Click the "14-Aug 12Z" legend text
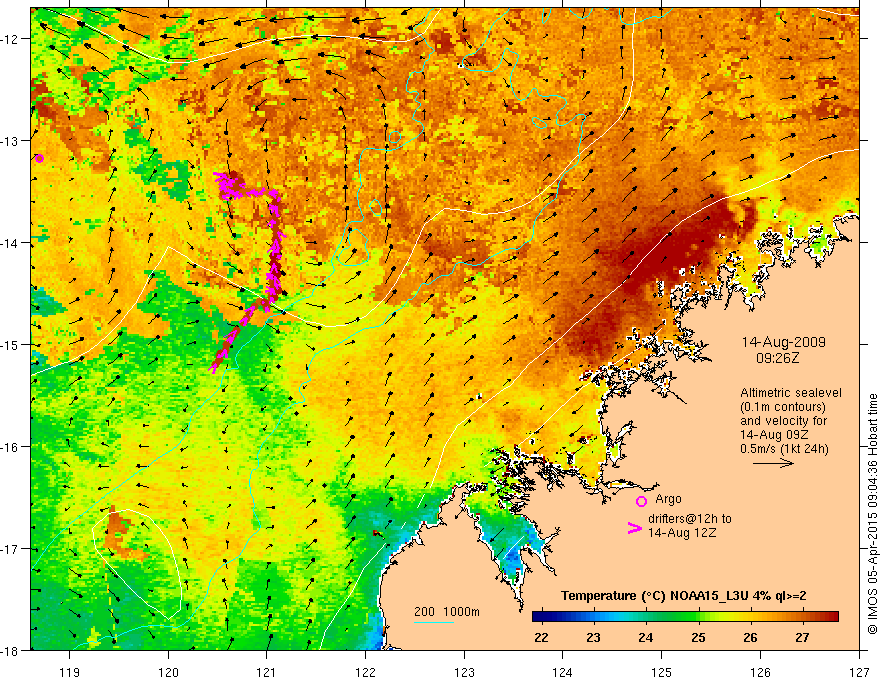 point(682,533)
